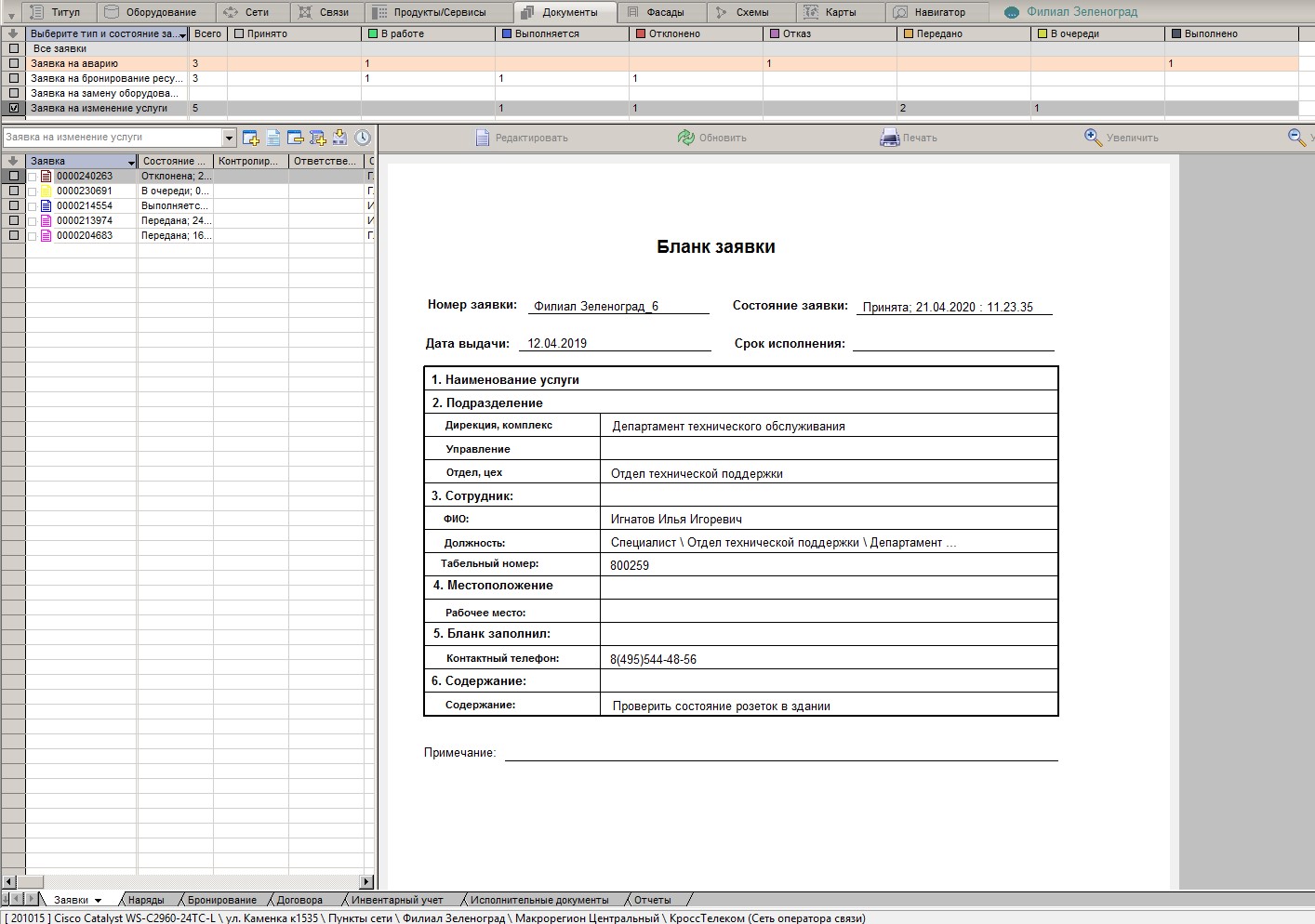Click sort arrow icon left of Заявка header
The image size is (1315, 924).
click(x=13, y=161)
